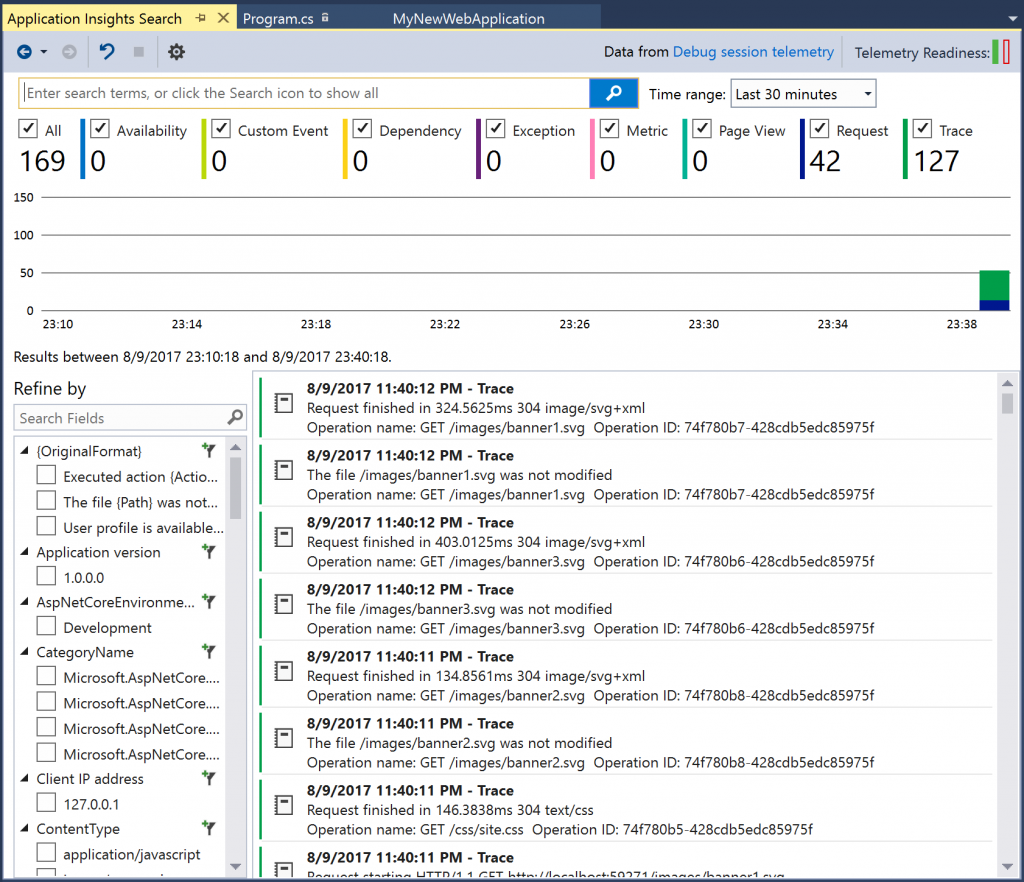Click trace icon of 403.0125ms request entry
This screenshot has height=882, width=1024.
point(283,537)
